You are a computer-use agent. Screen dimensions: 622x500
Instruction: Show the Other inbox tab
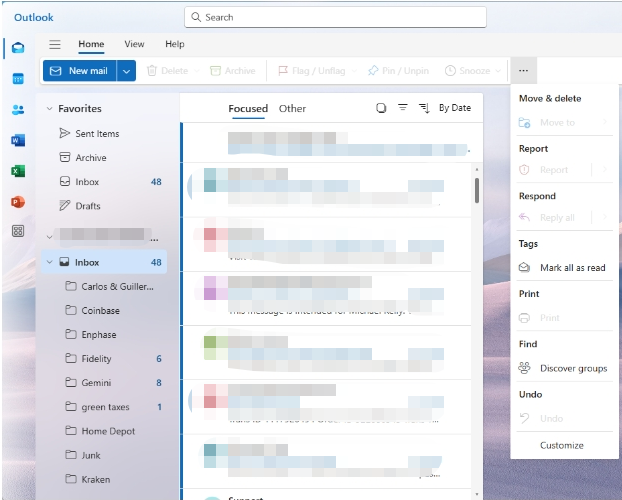point(292,108)
